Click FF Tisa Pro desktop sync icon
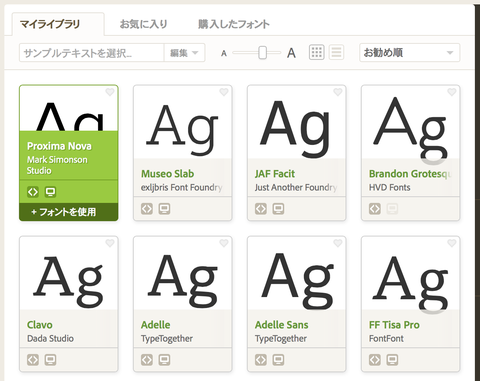Image resolution: width=480 pixels, height=381 pixels. (x=392, y=360)
